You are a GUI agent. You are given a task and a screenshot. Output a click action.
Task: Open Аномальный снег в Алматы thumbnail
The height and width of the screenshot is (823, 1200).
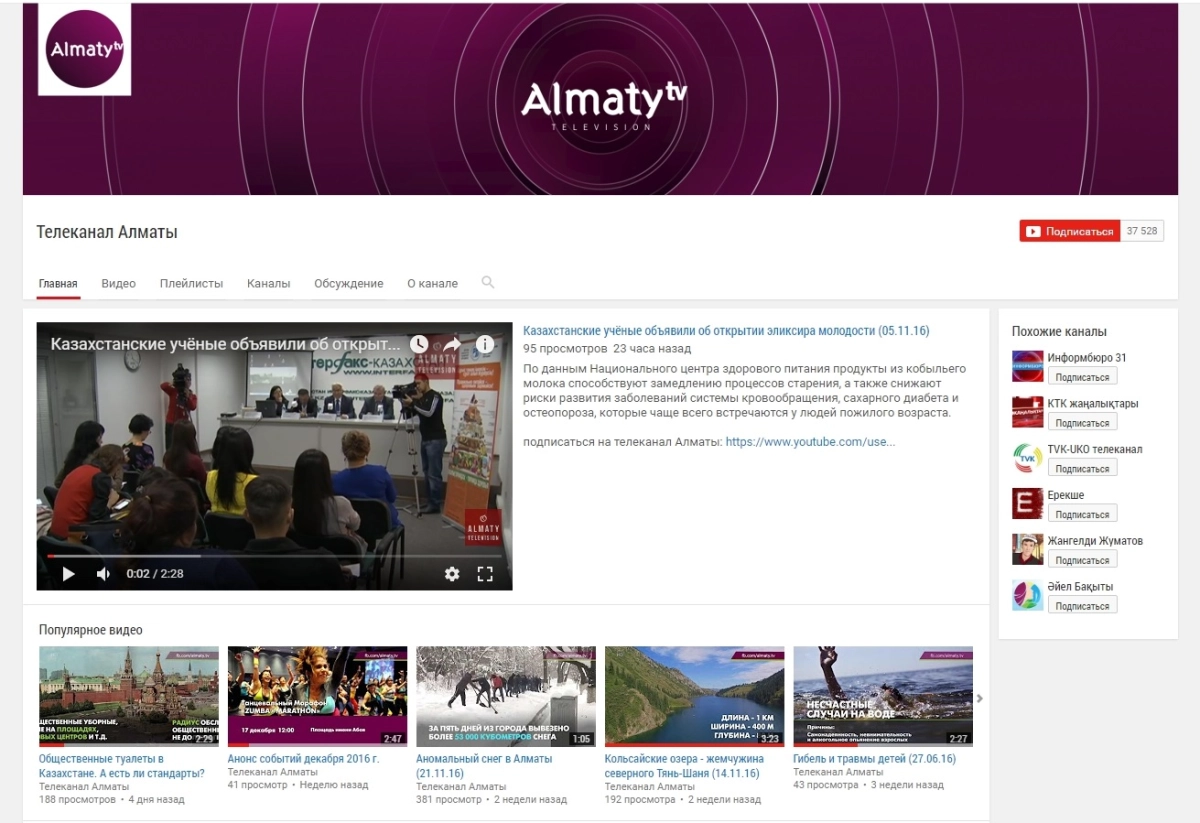[506, 696]
